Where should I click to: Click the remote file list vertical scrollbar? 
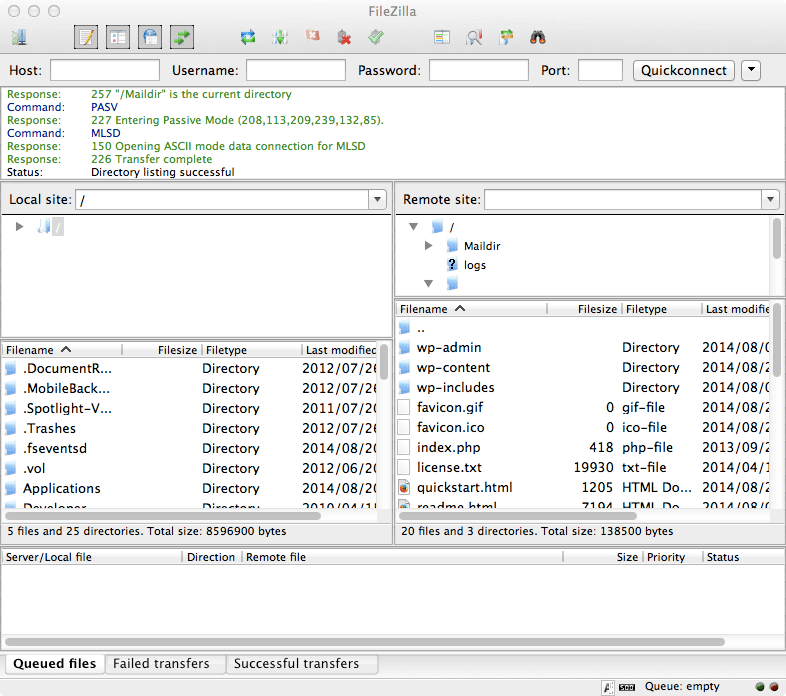pyautogui.click(x=776, y=339)
